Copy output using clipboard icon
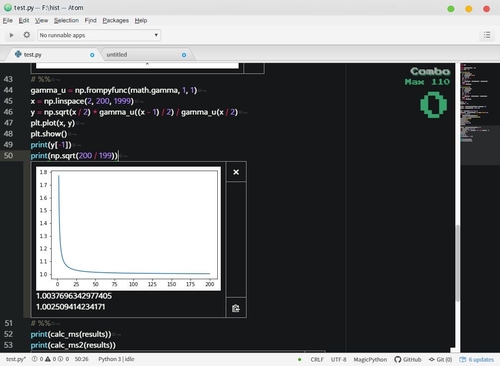 pyautogui.click(x=236, y=308)
